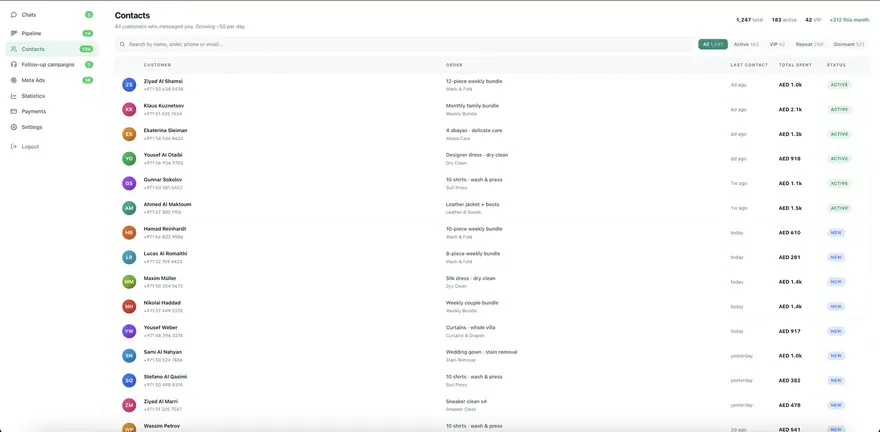
Task: Show only VIP contacts
Action: (x=777, y=44)
